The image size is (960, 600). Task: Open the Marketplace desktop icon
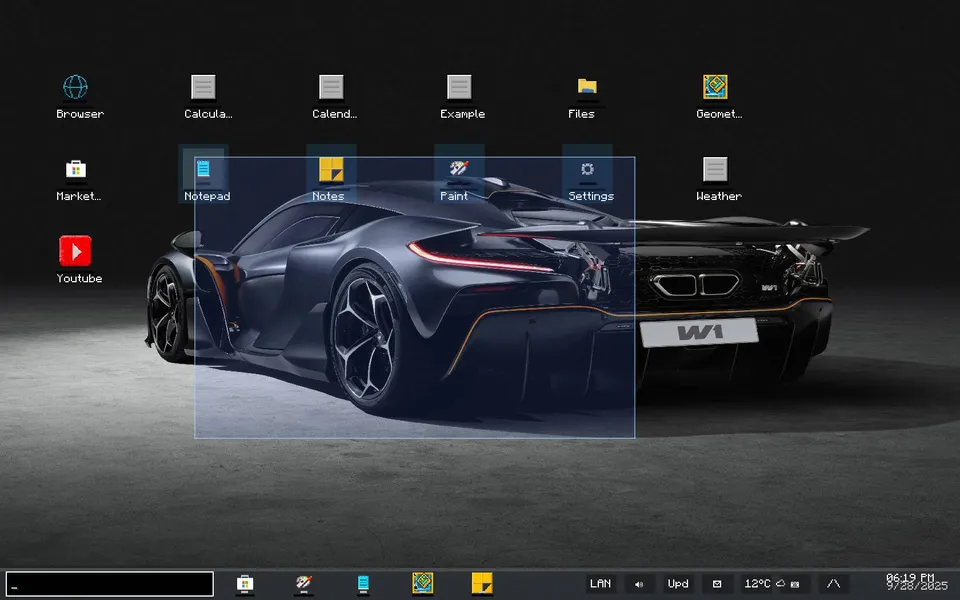tap(76, 170)
